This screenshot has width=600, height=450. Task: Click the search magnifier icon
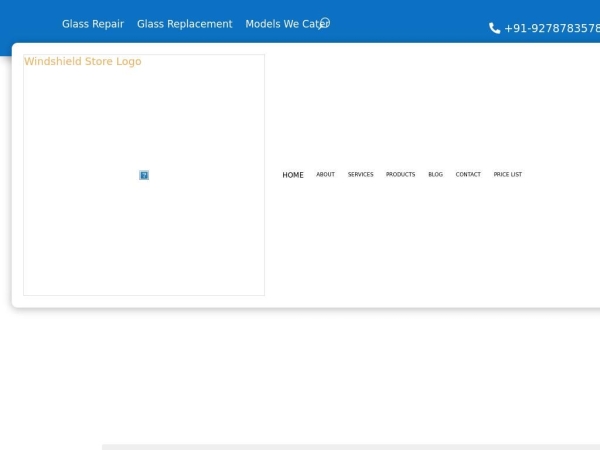click(x=324, y=22)
